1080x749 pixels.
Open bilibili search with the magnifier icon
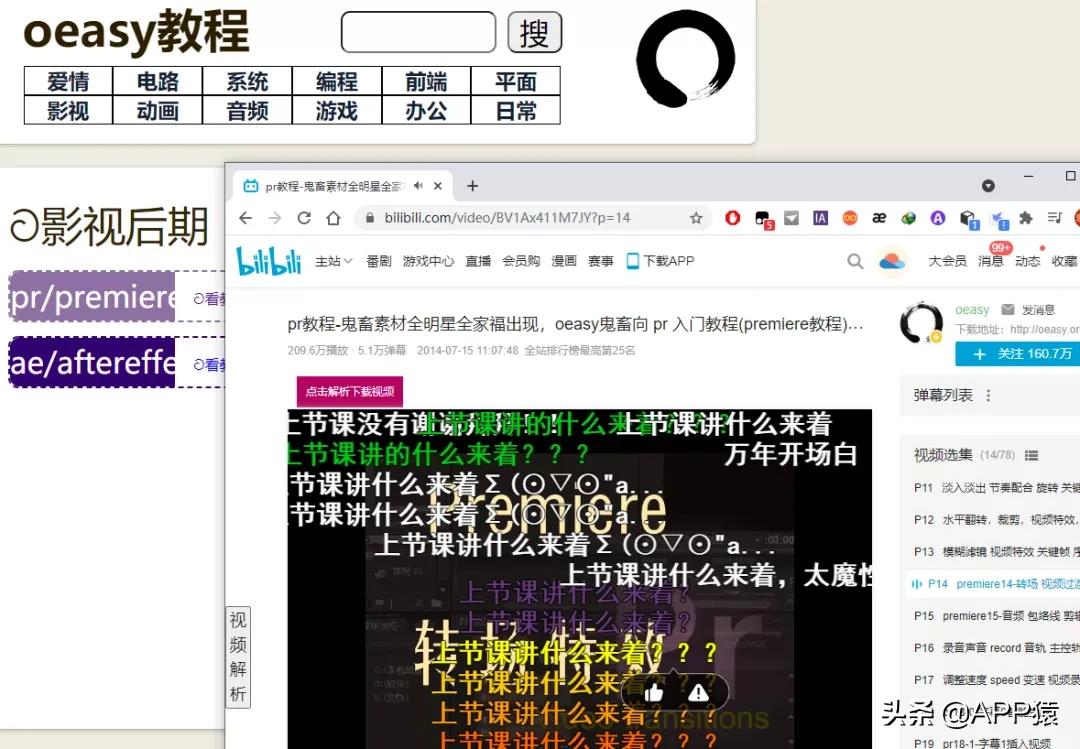[855, 260]
